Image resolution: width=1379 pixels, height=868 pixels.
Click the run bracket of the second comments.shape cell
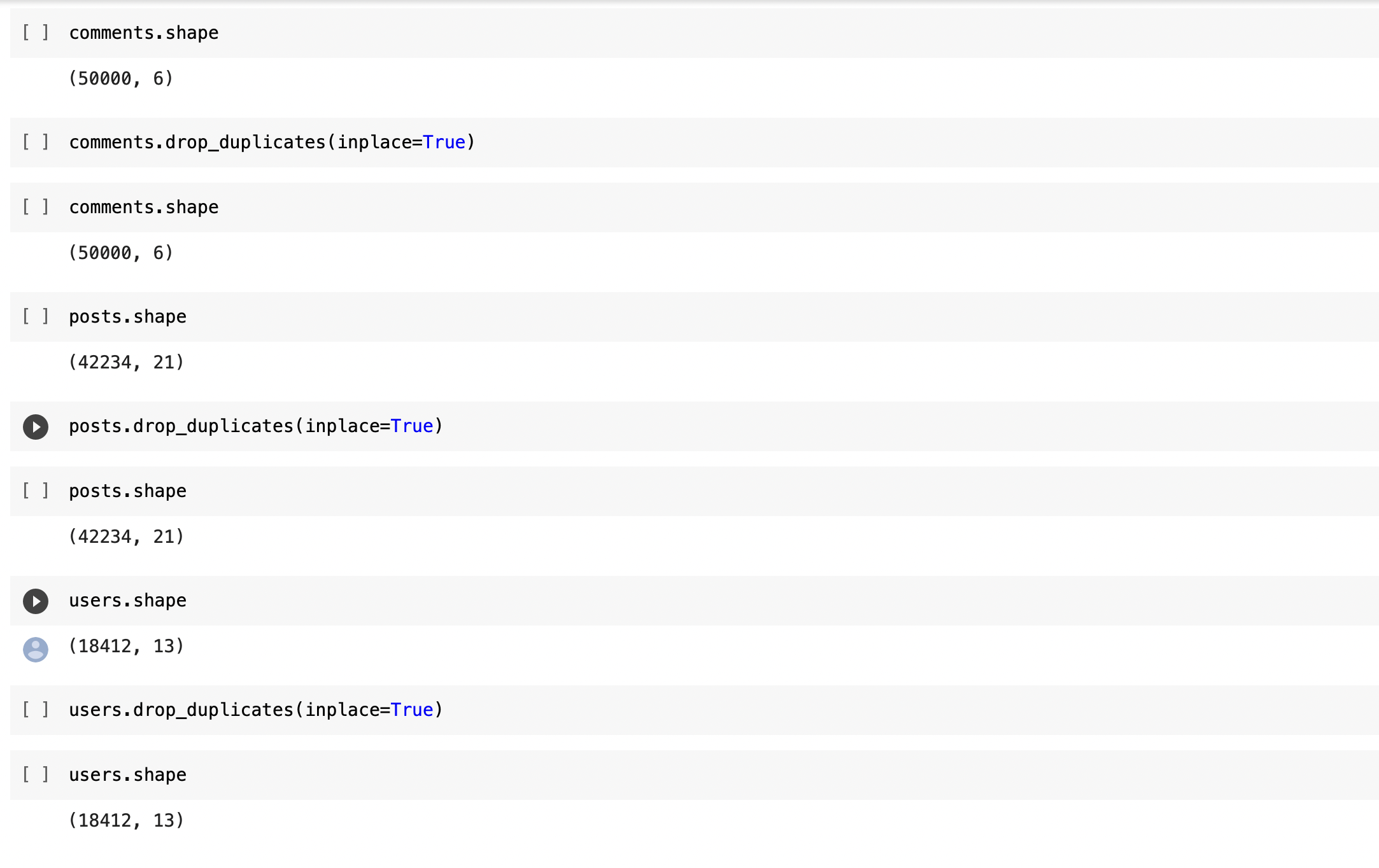tap(36, 207)
